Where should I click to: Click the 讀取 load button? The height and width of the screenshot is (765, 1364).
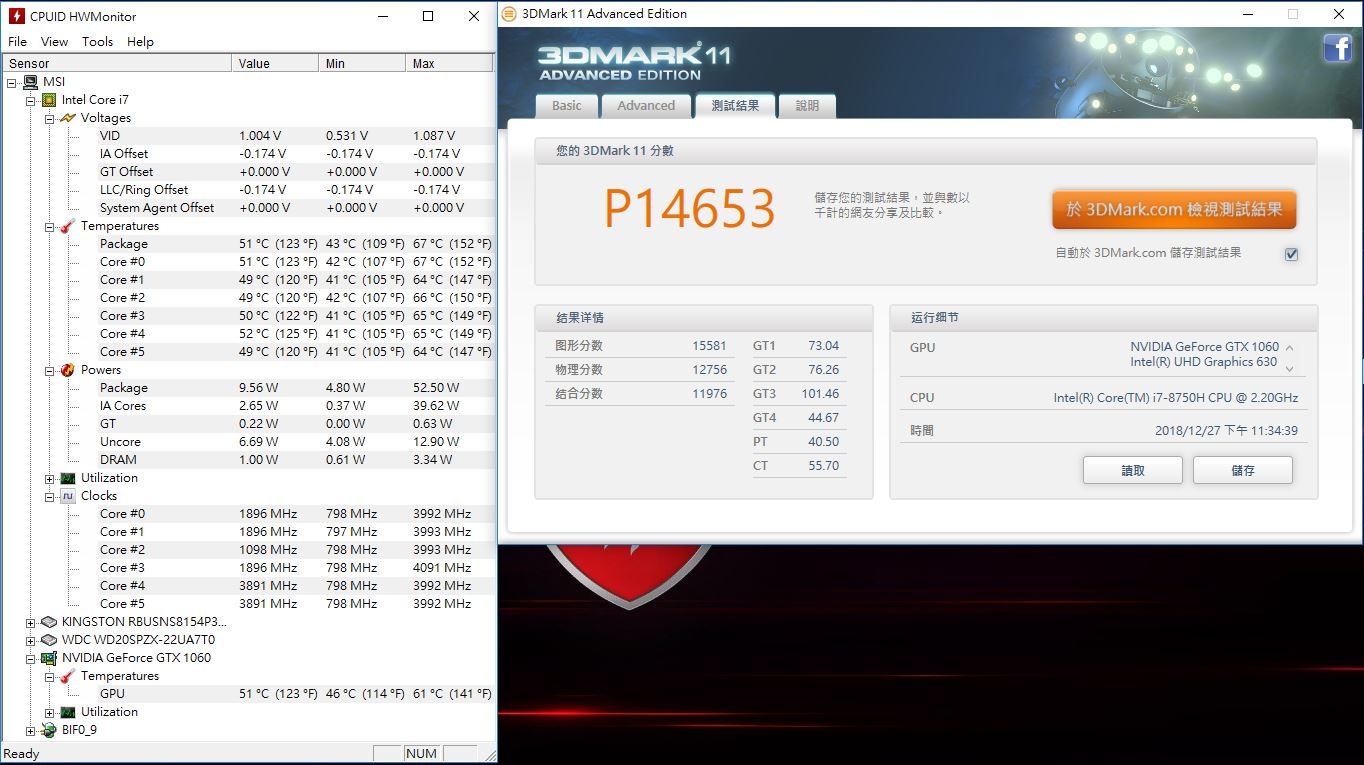pyautogui.click(x=1133, y=470)
